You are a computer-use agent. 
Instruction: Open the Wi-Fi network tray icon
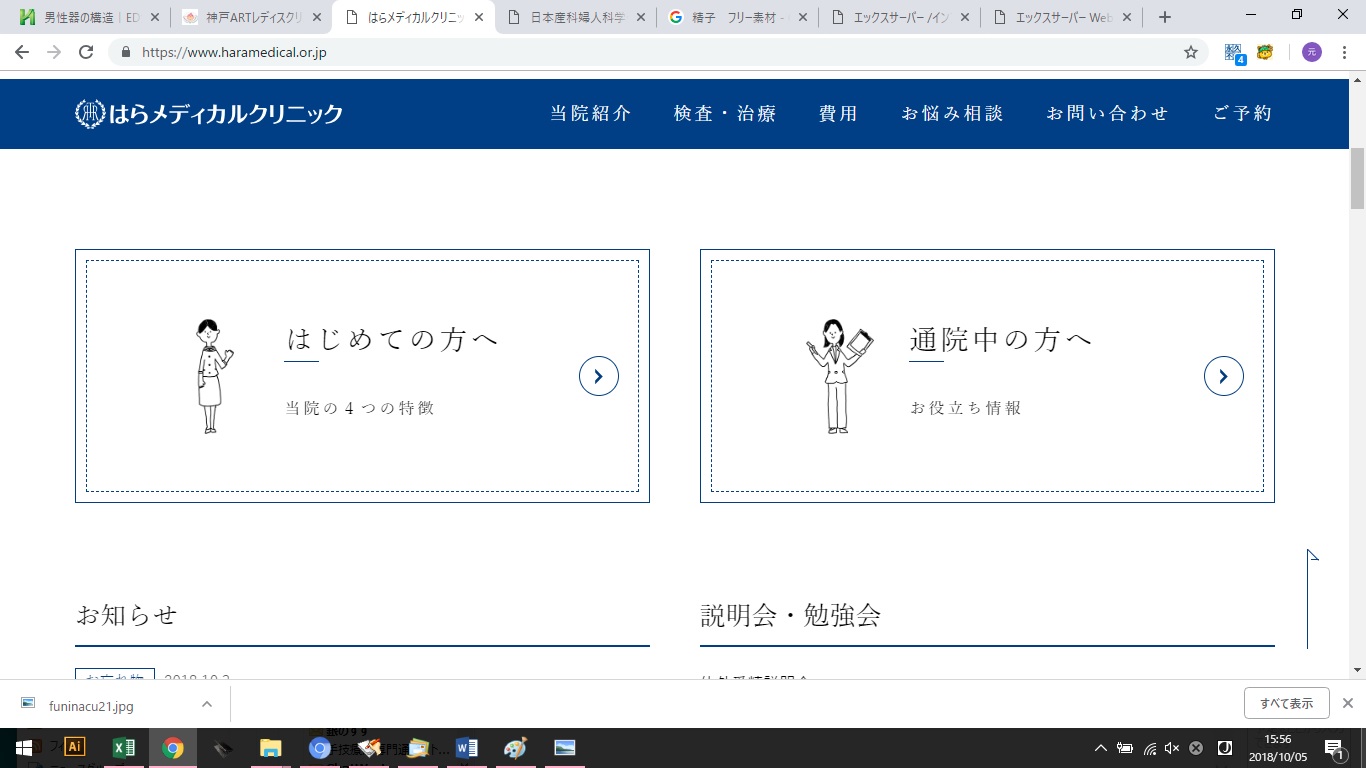tap(1150, 748)
